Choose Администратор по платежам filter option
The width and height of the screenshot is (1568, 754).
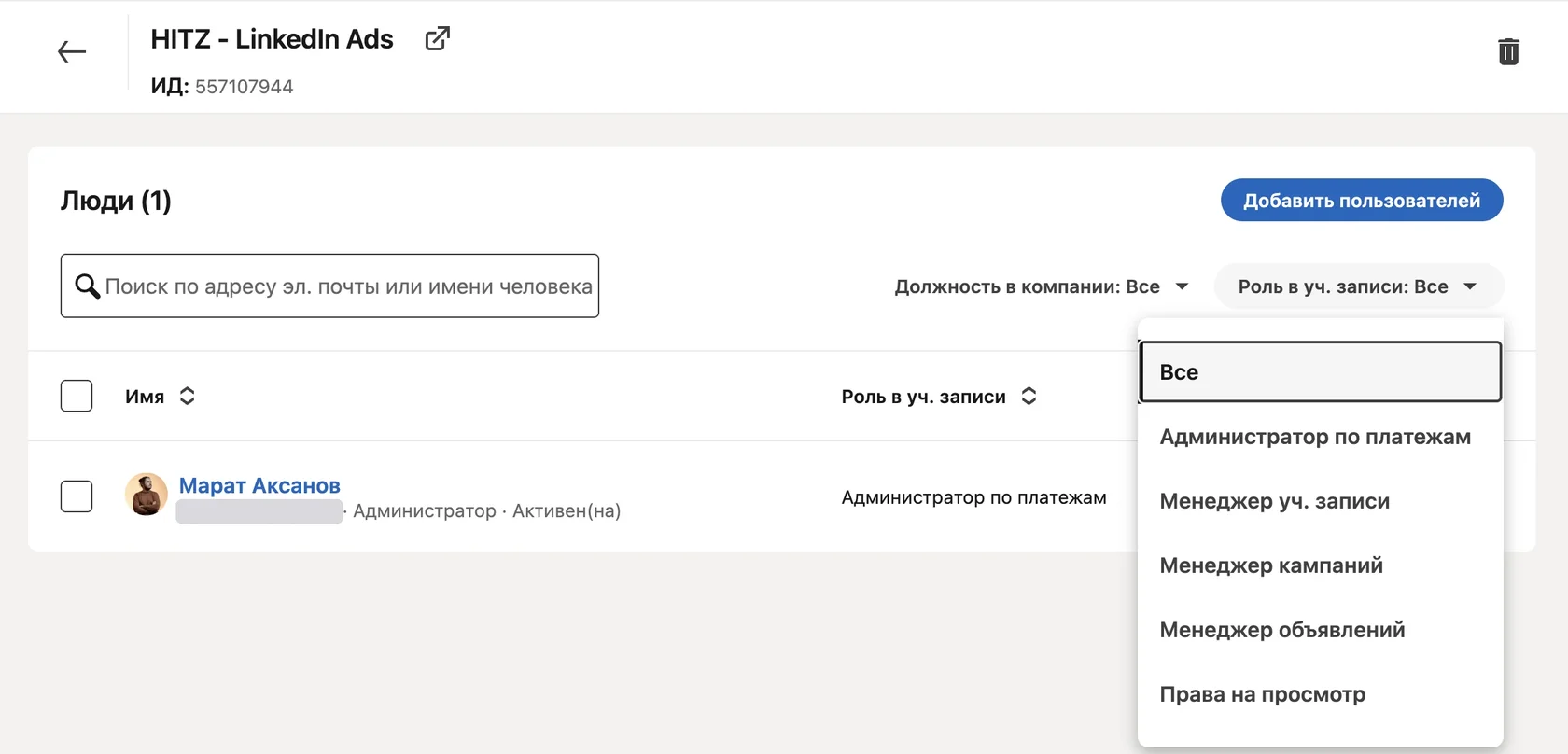[1320, 437]
